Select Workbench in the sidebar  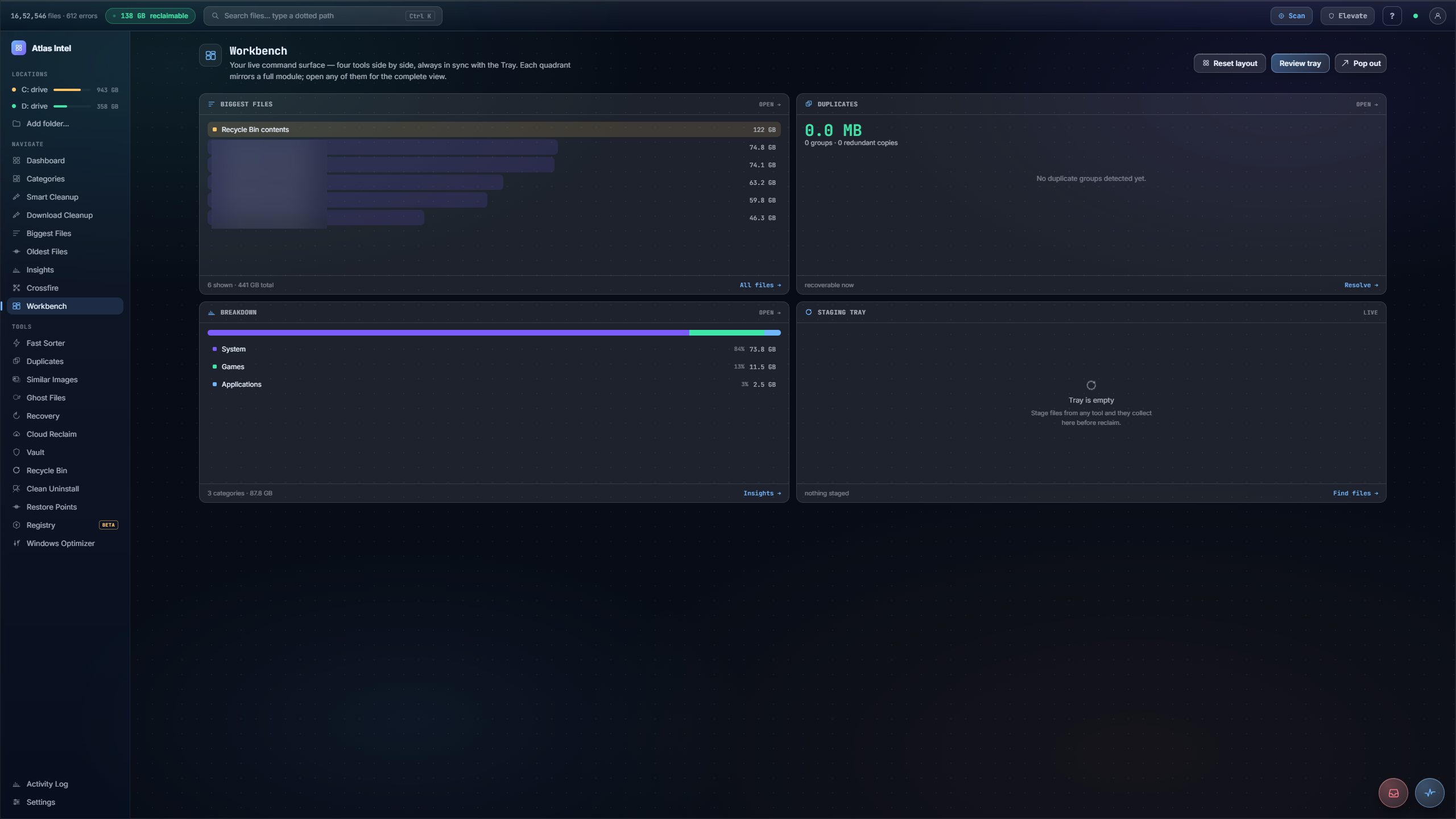coord(65,306)
